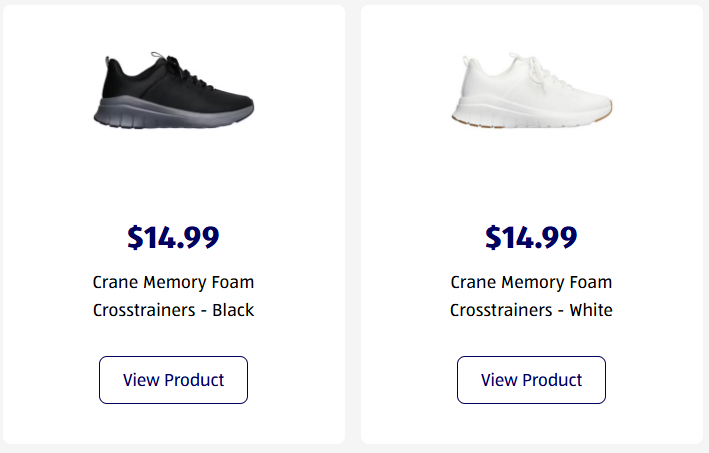Viewport: 709px width, 453px height.
Task: Click empty space in the black shoe card
Action: click(60, 180)
